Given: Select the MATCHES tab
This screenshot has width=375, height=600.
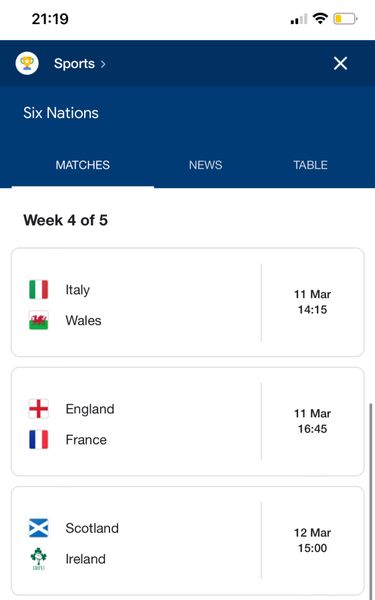Looking at the screenshot, I should (83, 165).
